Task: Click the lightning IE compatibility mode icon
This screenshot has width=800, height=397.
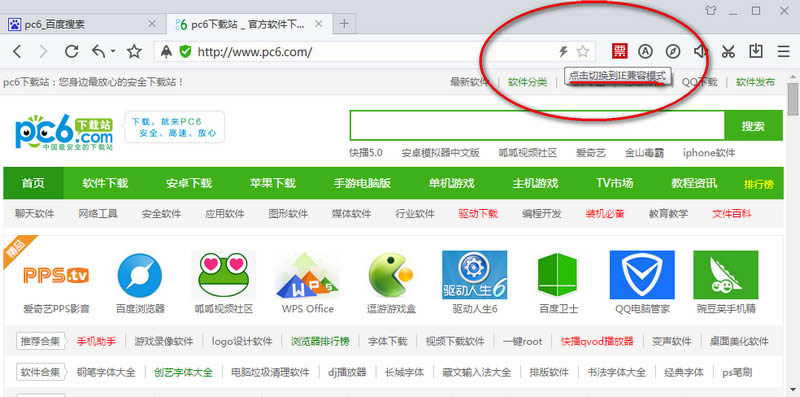Action: [x=563, y=51]
